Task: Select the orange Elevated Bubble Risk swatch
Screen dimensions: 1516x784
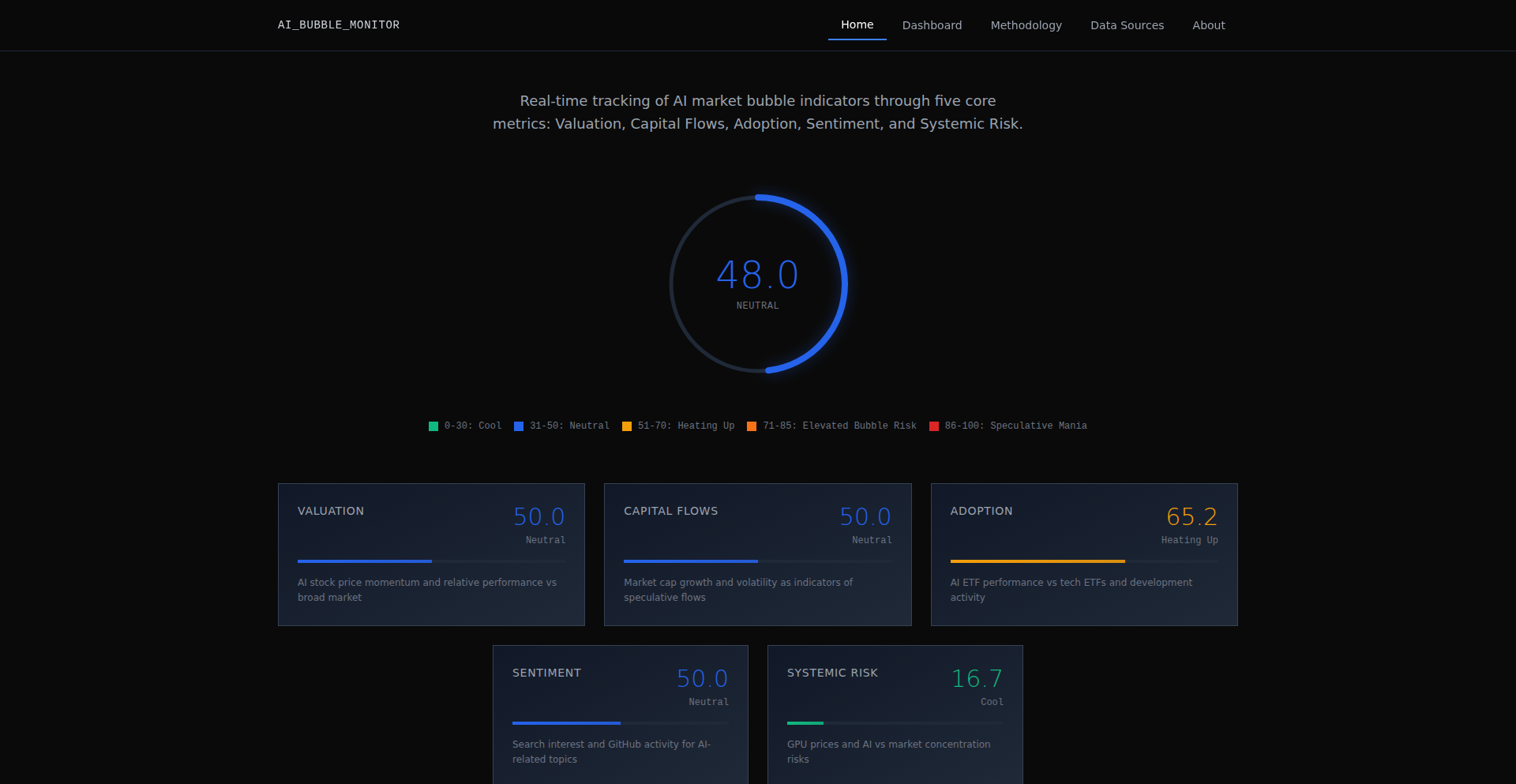Action: pos(750,426)
